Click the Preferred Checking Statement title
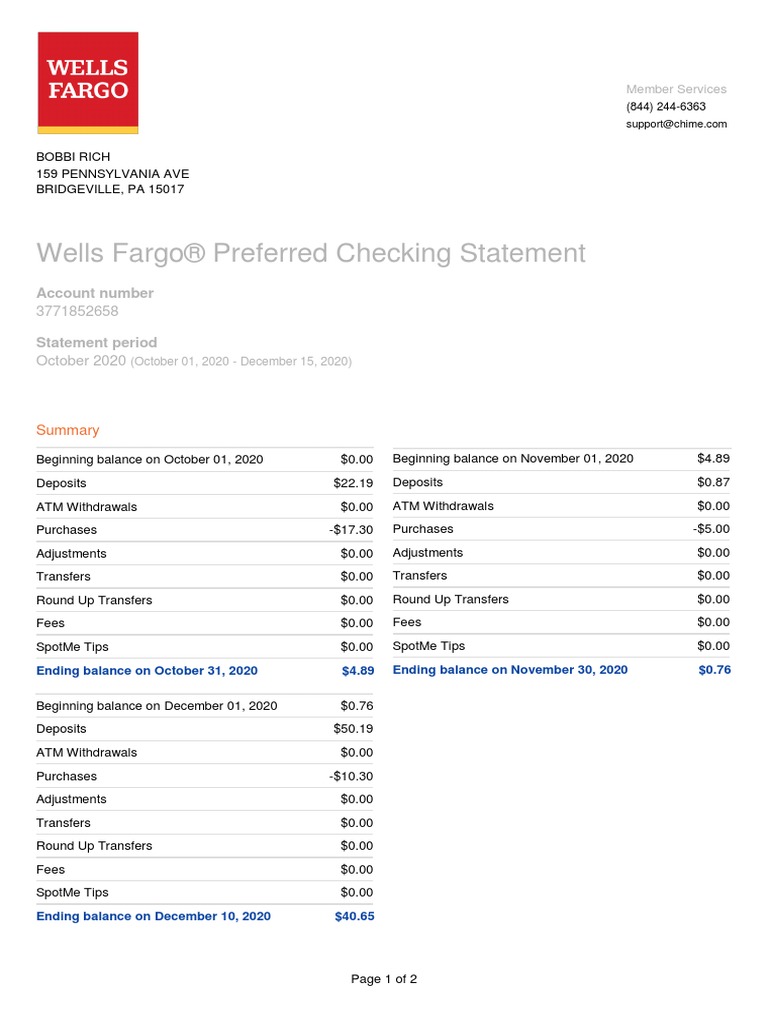 (x=311, y=253)
